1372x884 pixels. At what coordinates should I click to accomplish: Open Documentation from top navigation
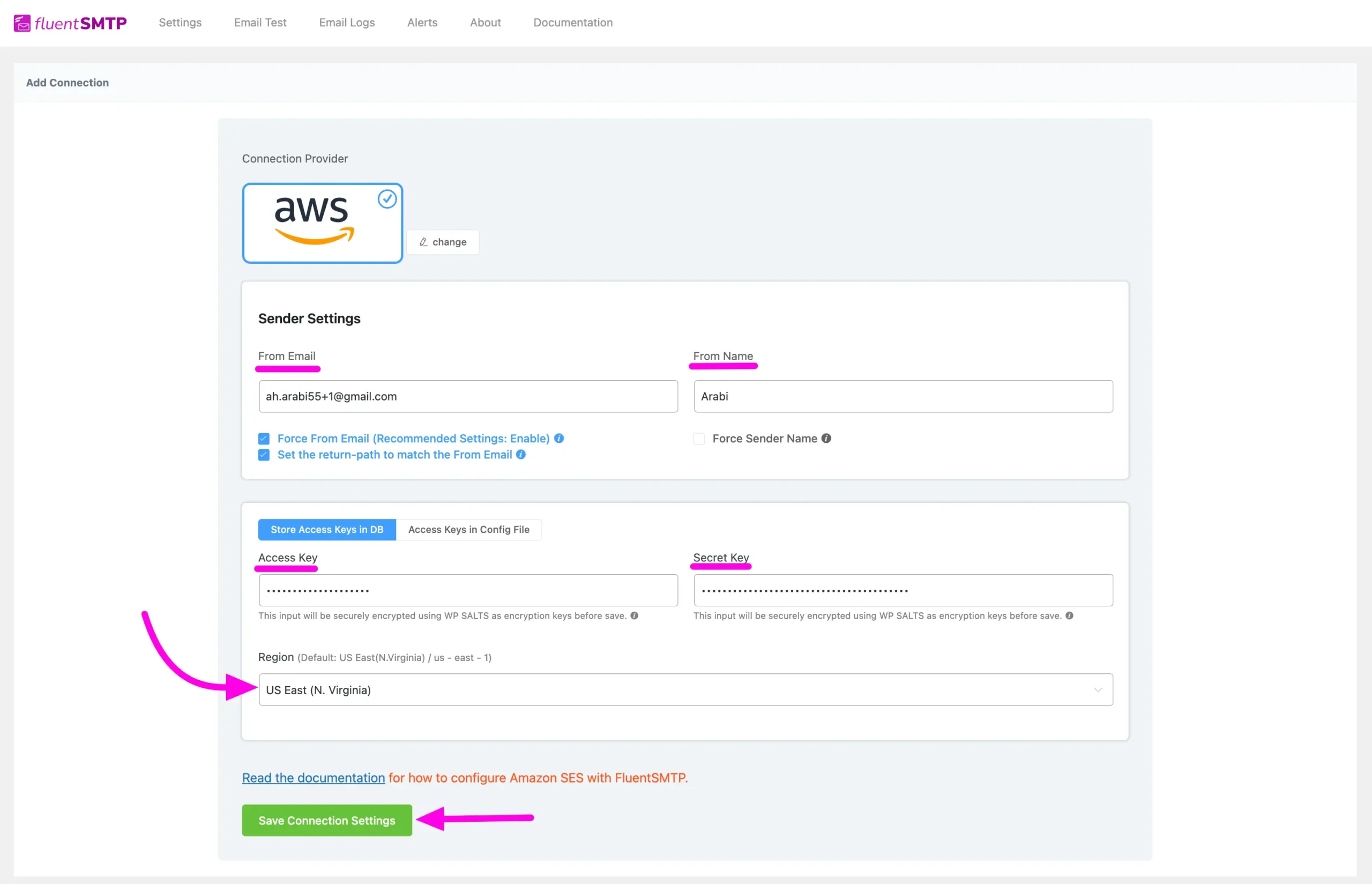click(x=573, y=23)
